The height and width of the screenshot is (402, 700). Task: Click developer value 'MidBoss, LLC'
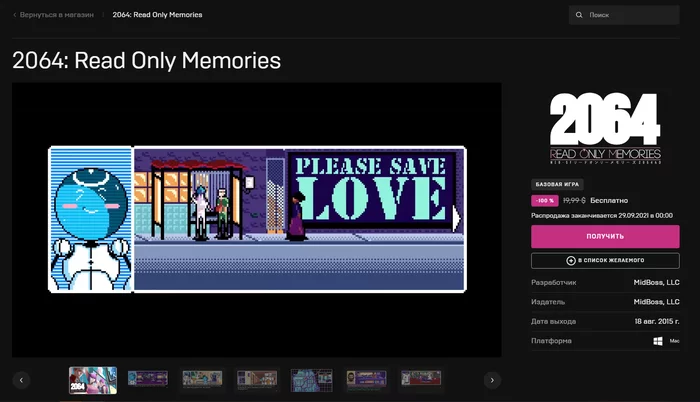point(656,282)
